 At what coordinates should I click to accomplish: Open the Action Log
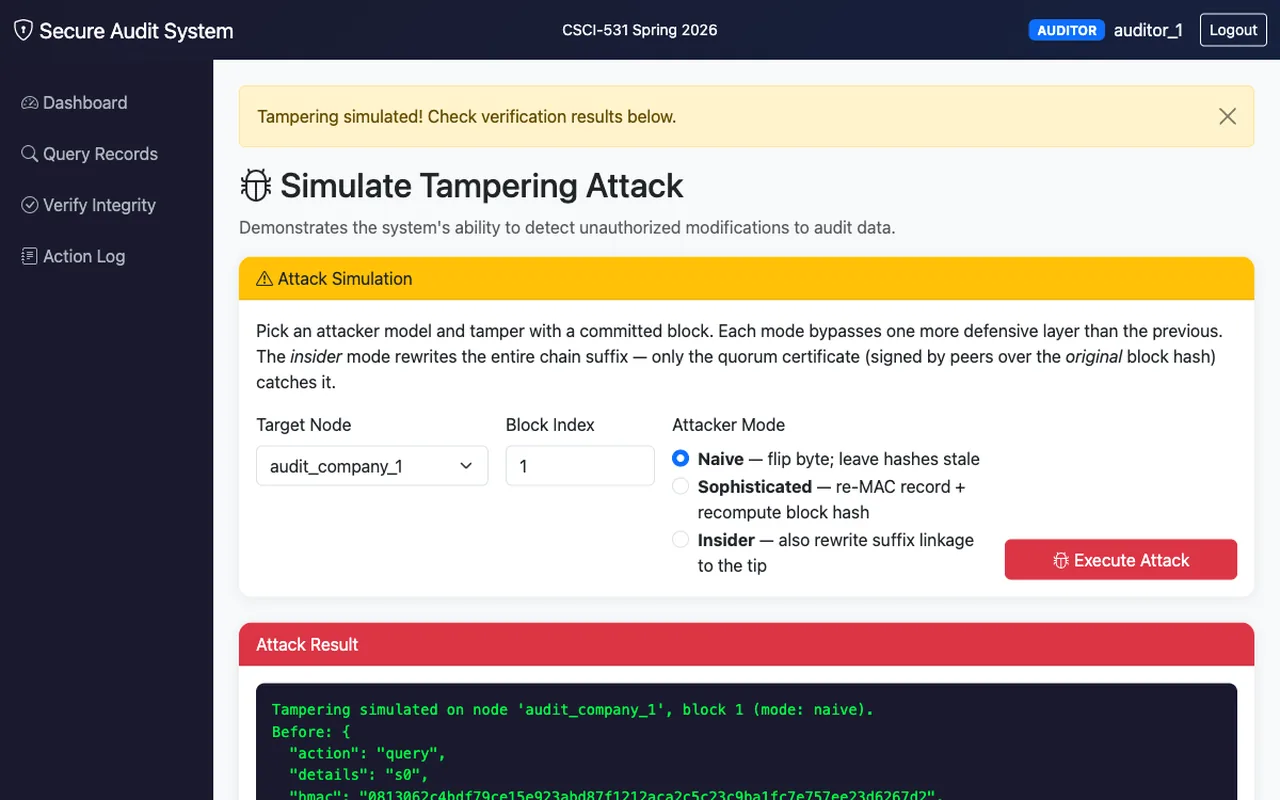[x=73, y=256]
